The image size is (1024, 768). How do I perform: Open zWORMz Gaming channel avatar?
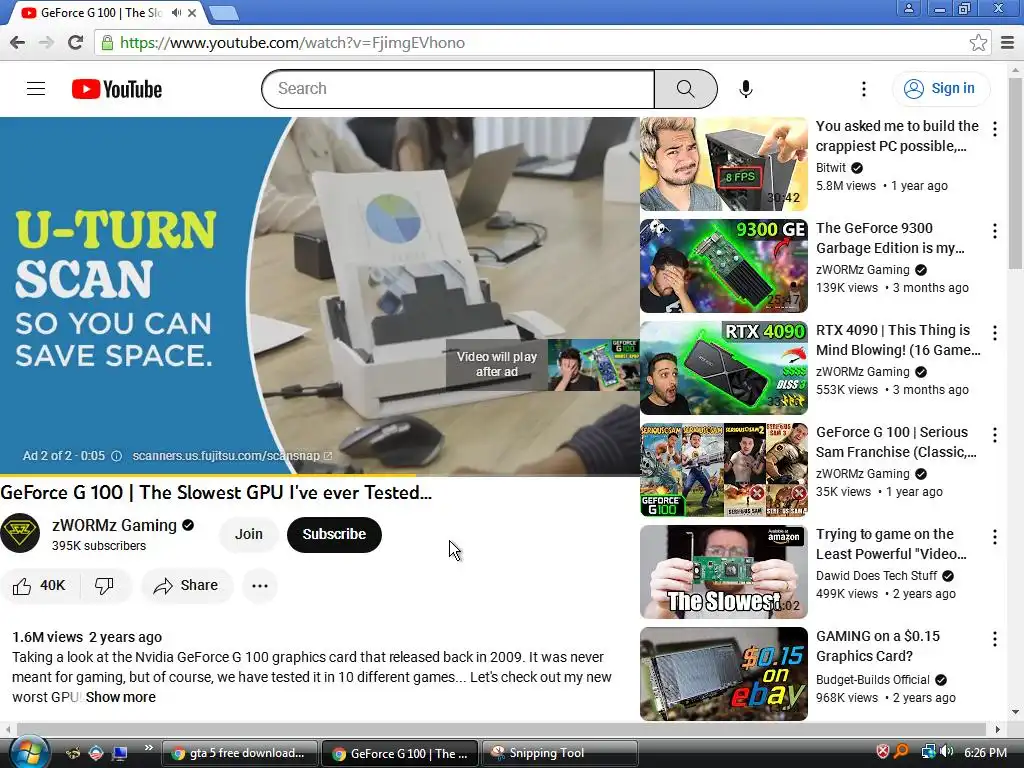(x=20, y=533)
